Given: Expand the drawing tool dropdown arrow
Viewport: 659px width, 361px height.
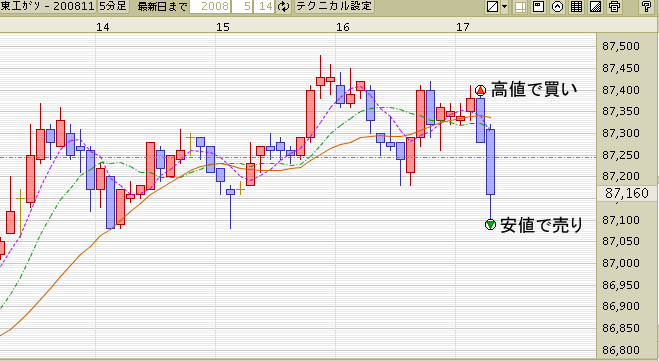Looking at the screenshot, I should point(504,7).
